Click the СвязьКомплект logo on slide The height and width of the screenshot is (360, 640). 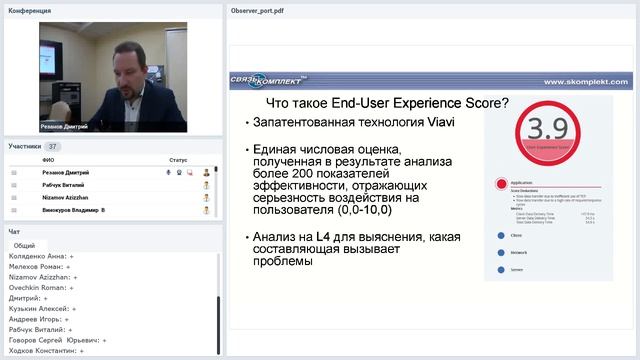click(x=269, y=81)
